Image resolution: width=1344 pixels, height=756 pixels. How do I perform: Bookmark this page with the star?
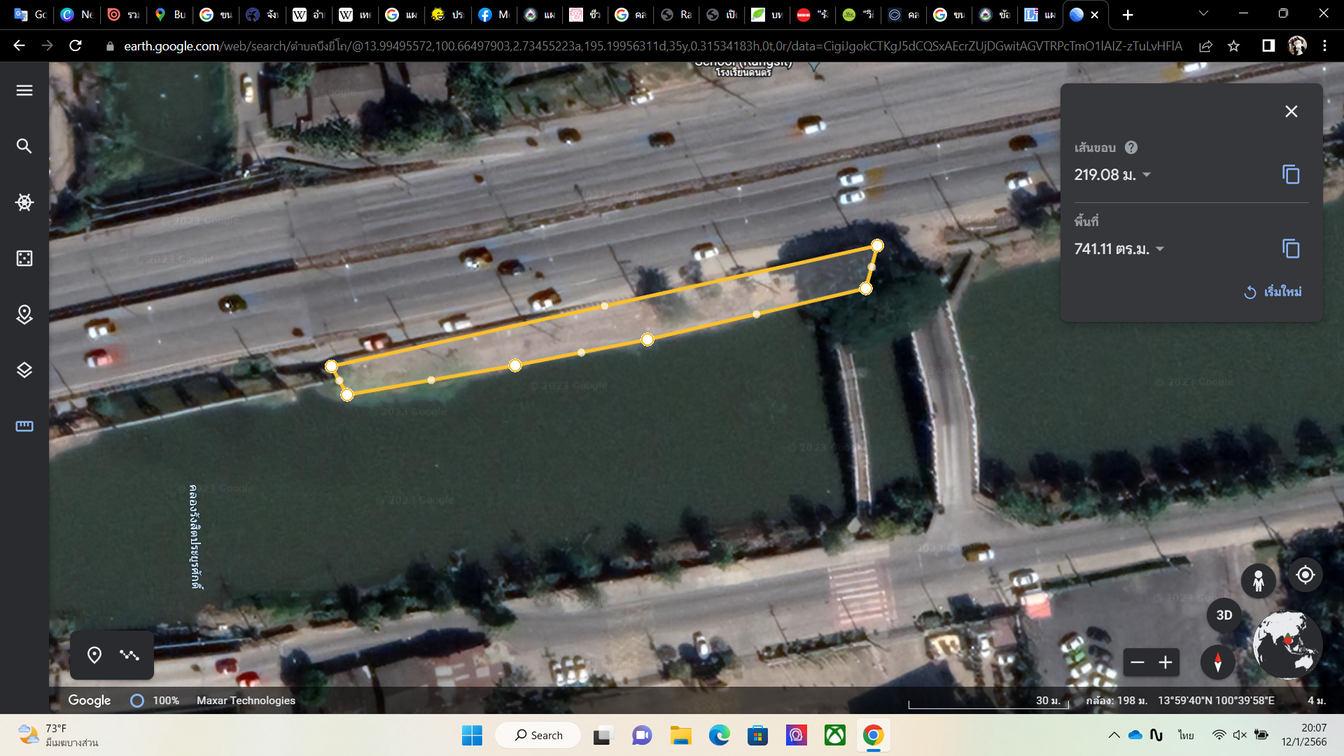(1234, 46)
